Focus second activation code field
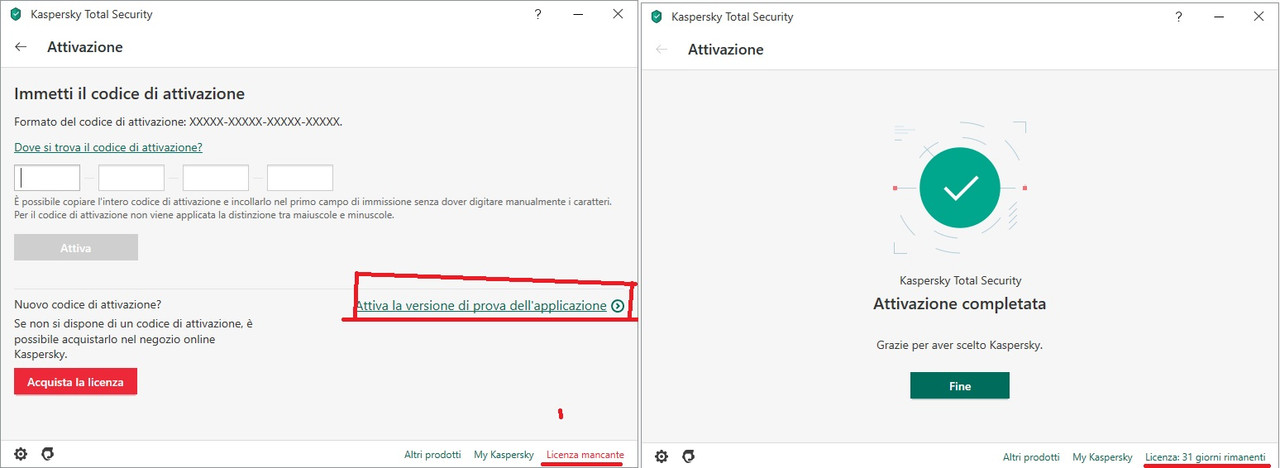 point(131,178)
